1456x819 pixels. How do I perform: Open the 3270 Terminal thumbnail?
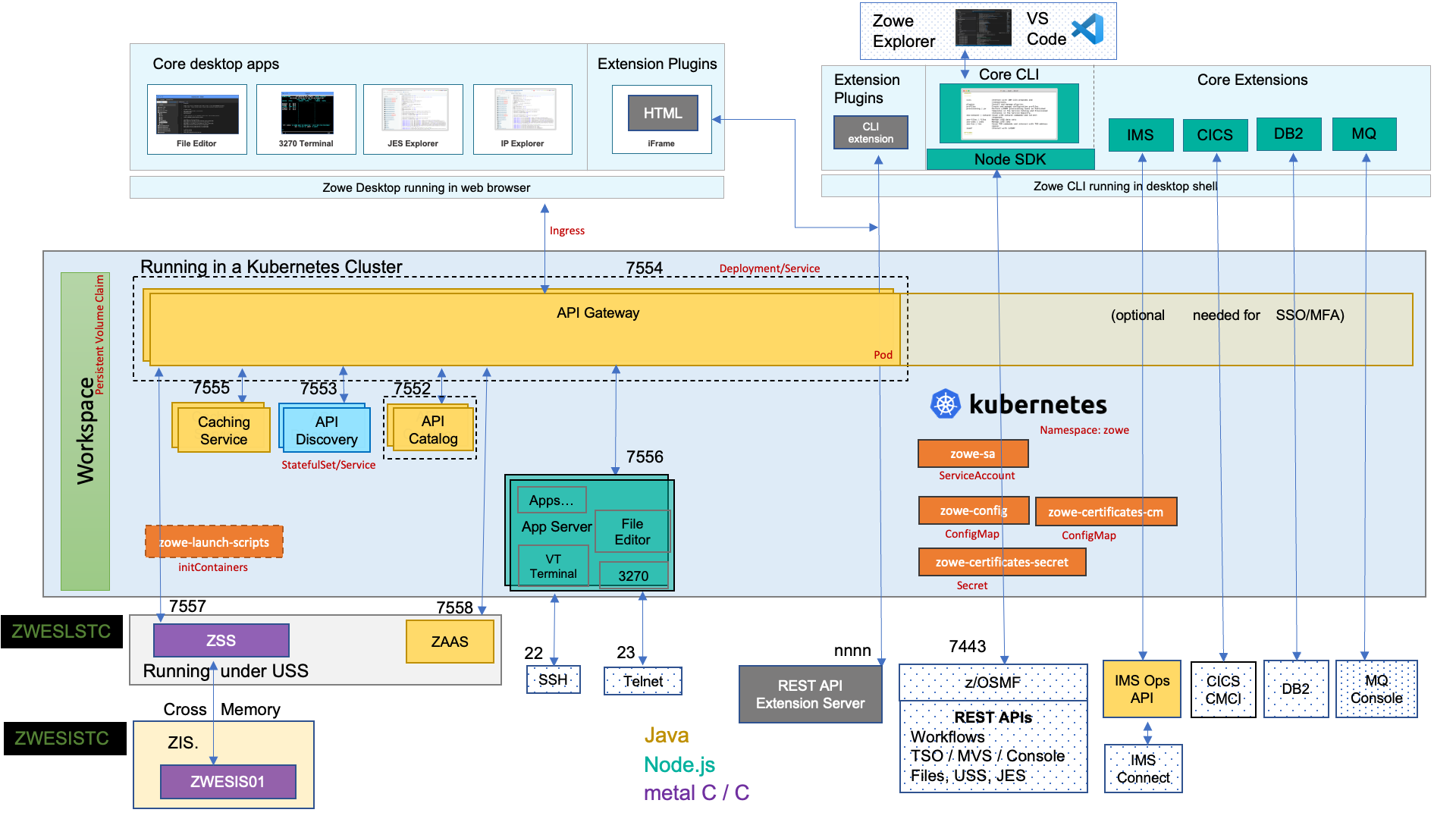(x=306, y=120)
